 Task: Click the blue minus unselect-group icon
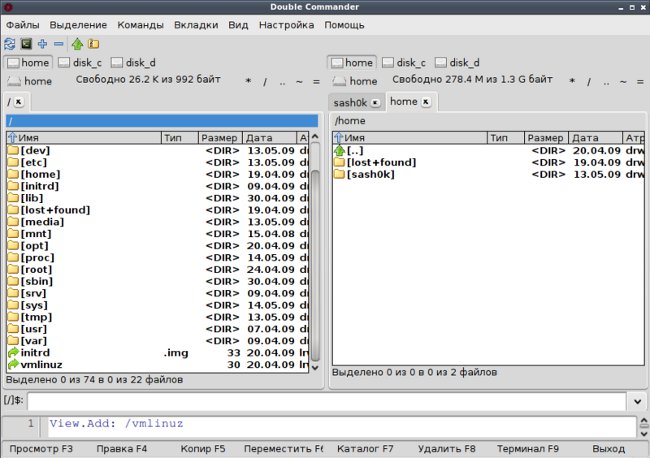tap(58, 44)
